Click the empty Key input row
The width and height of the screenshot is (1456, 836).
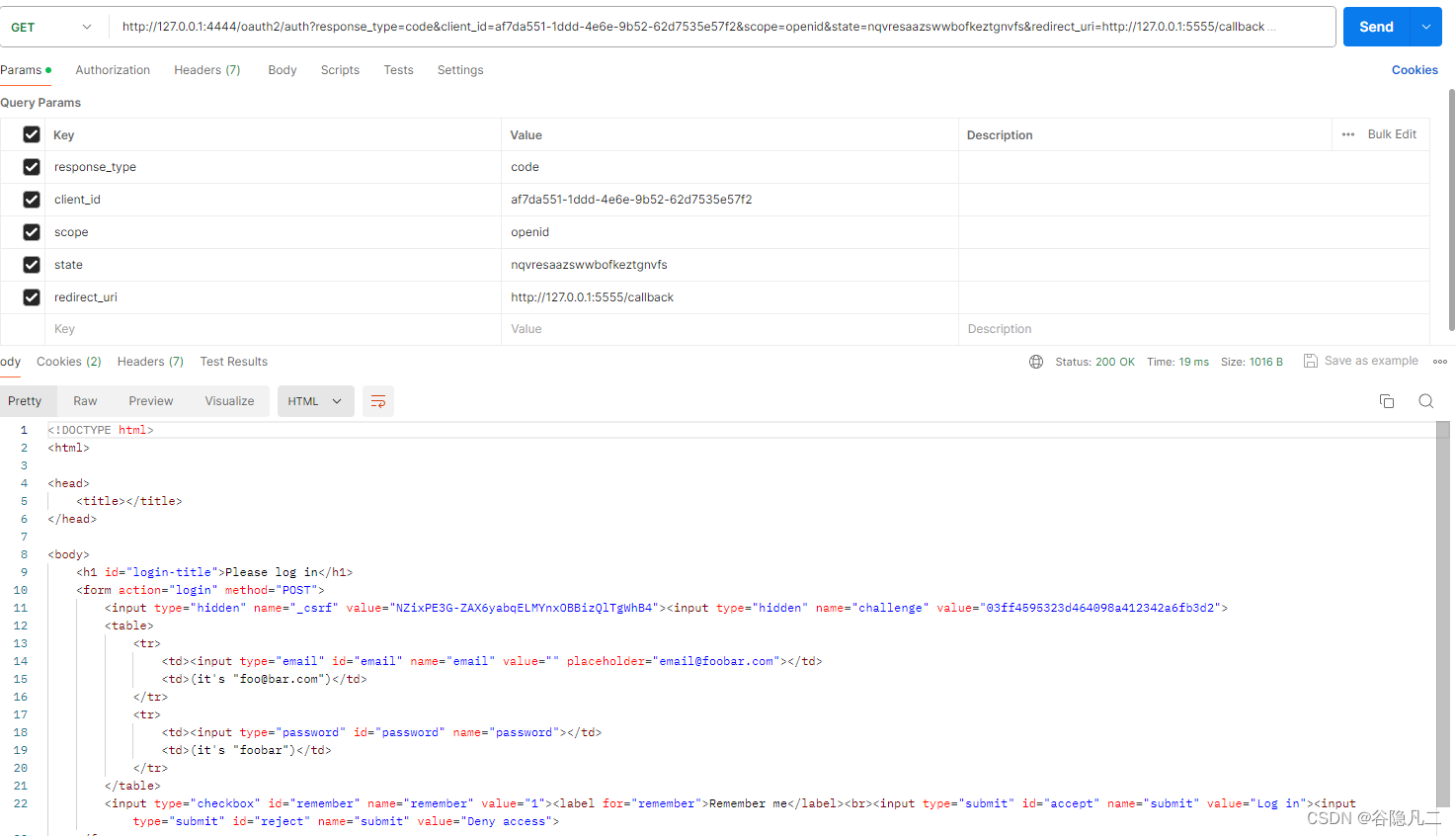coord(273,329)
